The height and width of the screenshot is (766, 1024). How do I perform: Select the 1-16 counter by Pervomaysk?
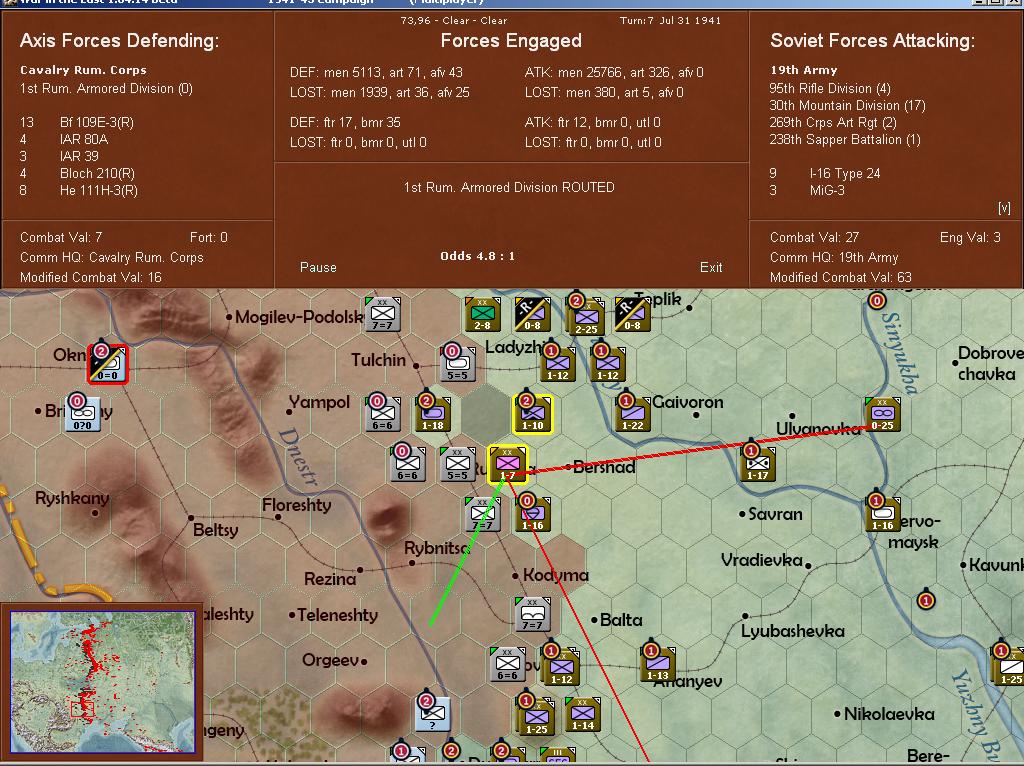882,514
